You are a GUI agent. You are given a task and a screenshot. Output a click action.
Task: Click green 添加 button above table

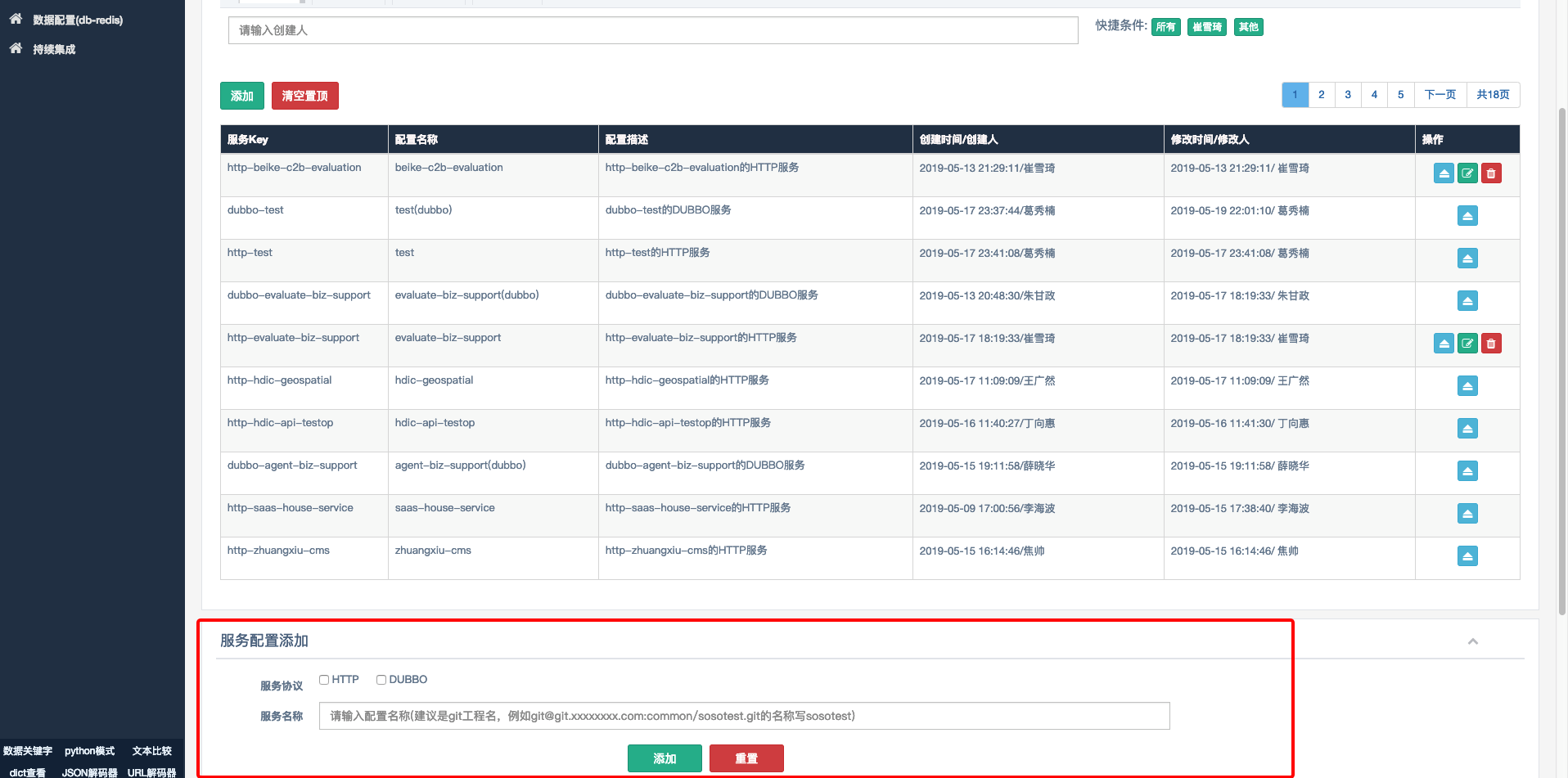[x=242, y=96]
